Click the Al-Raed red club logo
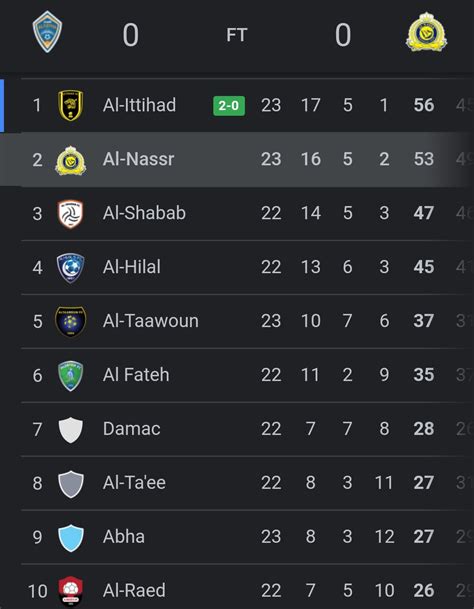 (70, 591)
